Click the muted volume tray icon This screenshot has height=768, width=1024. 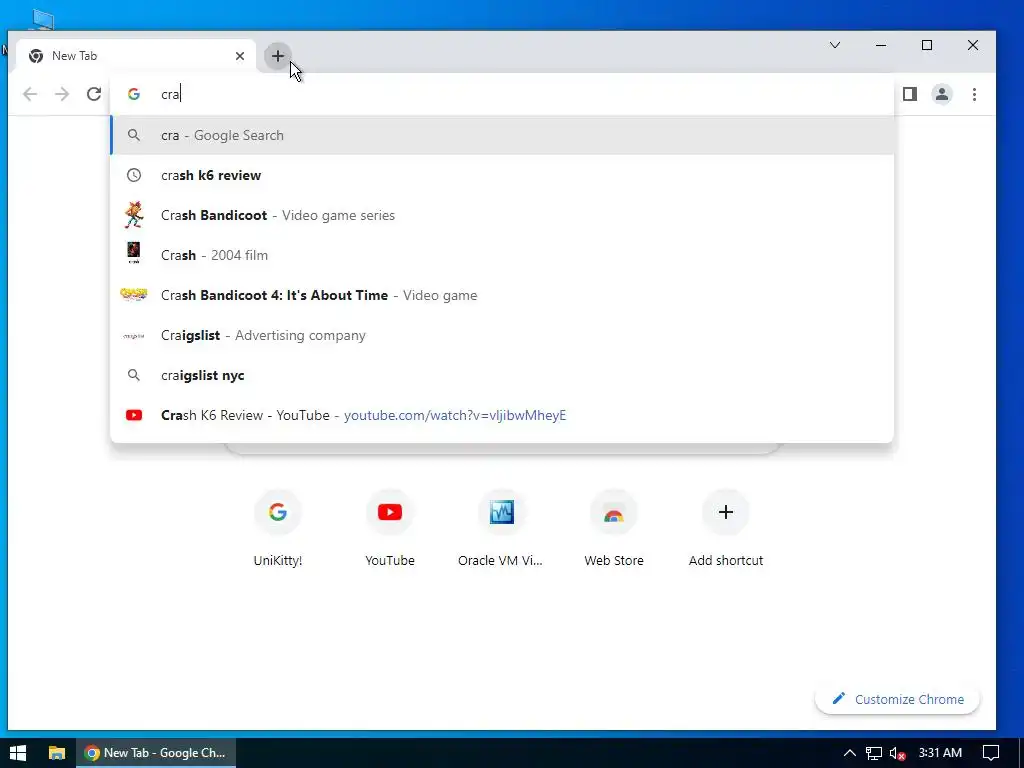pyautogui.click(x=897, y=754)
